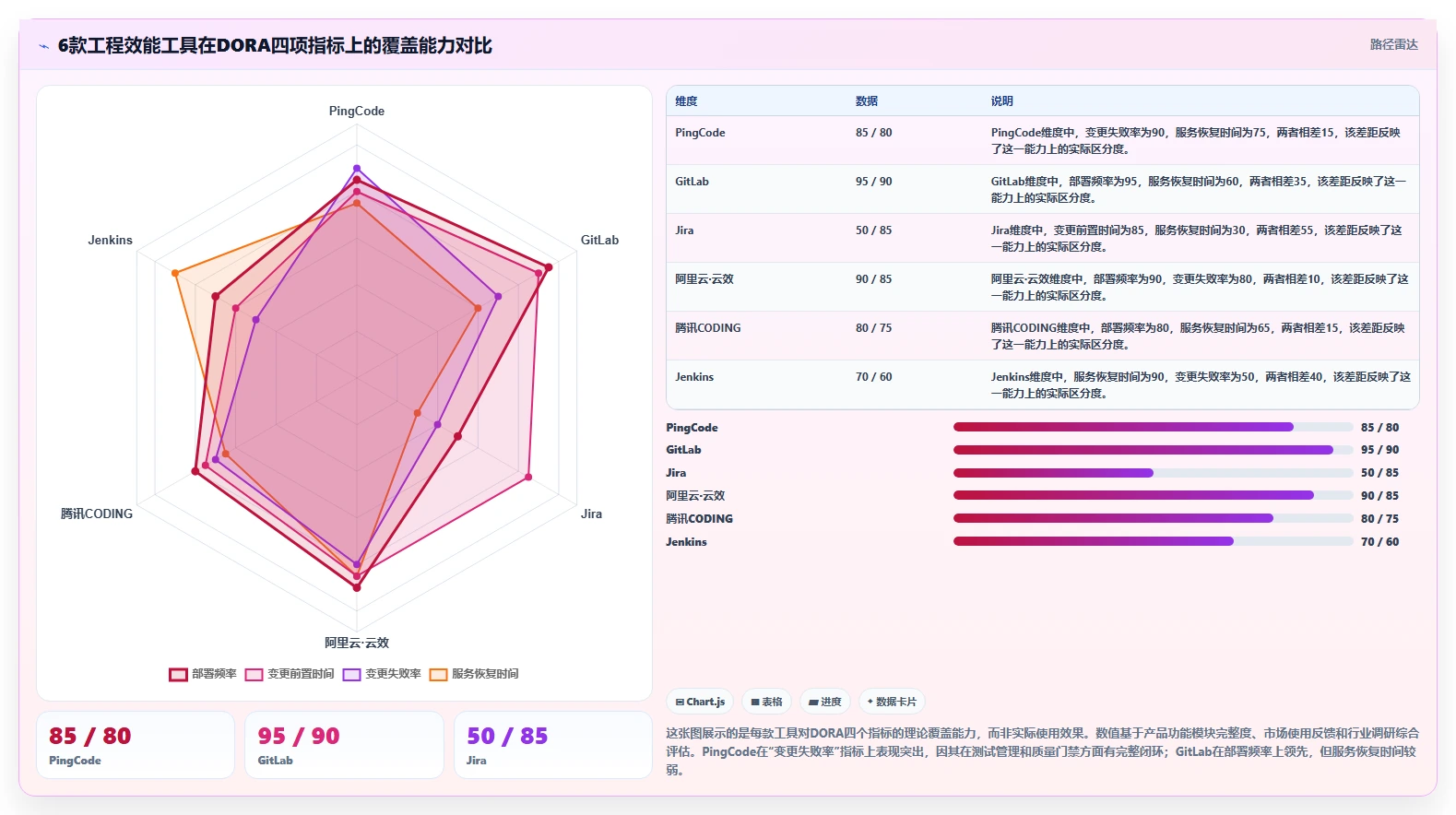Open the GitLab 95 / 90 data card

click(344, 745)
